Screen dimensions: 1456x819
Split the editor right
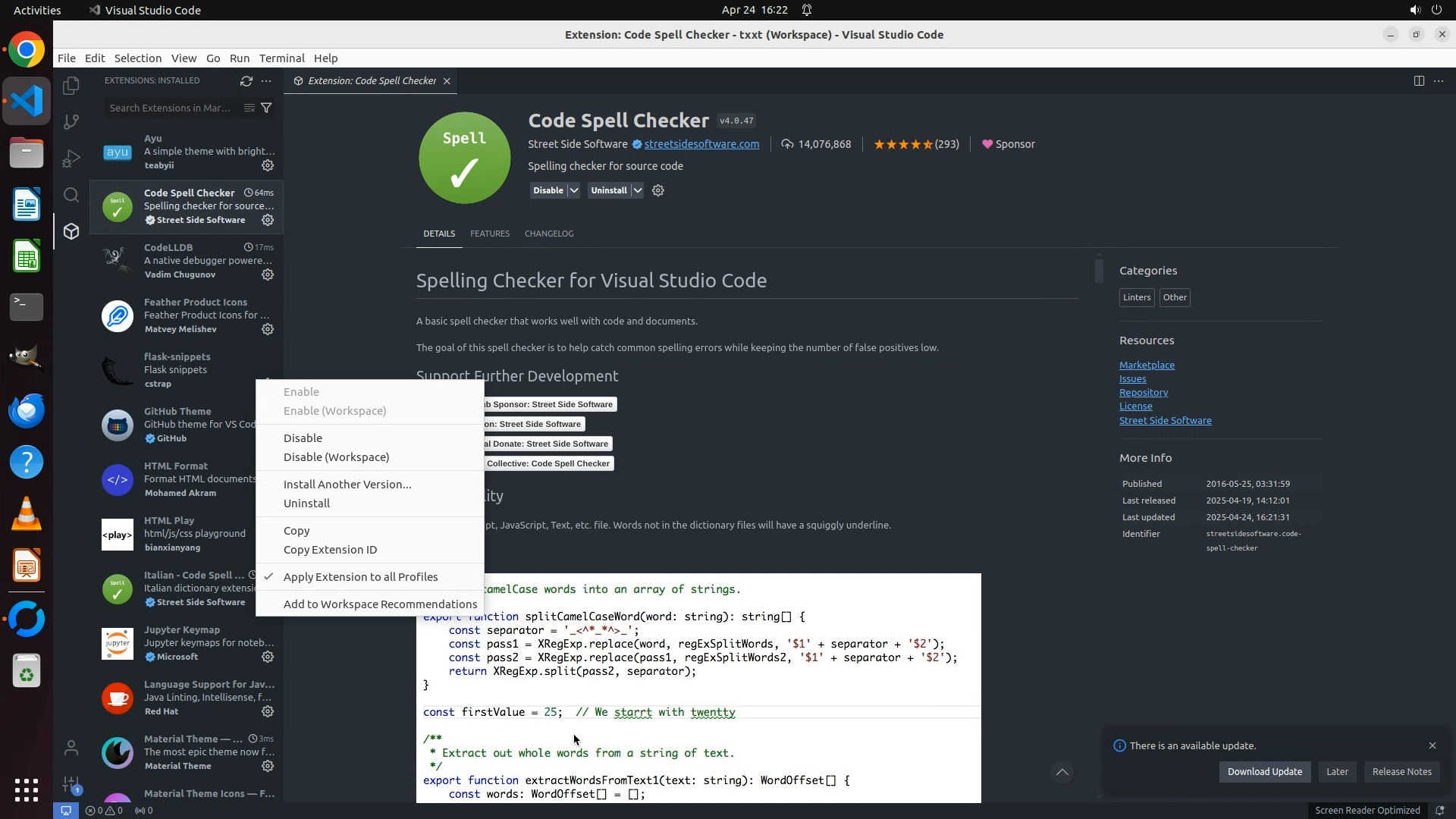point(1419,80)
